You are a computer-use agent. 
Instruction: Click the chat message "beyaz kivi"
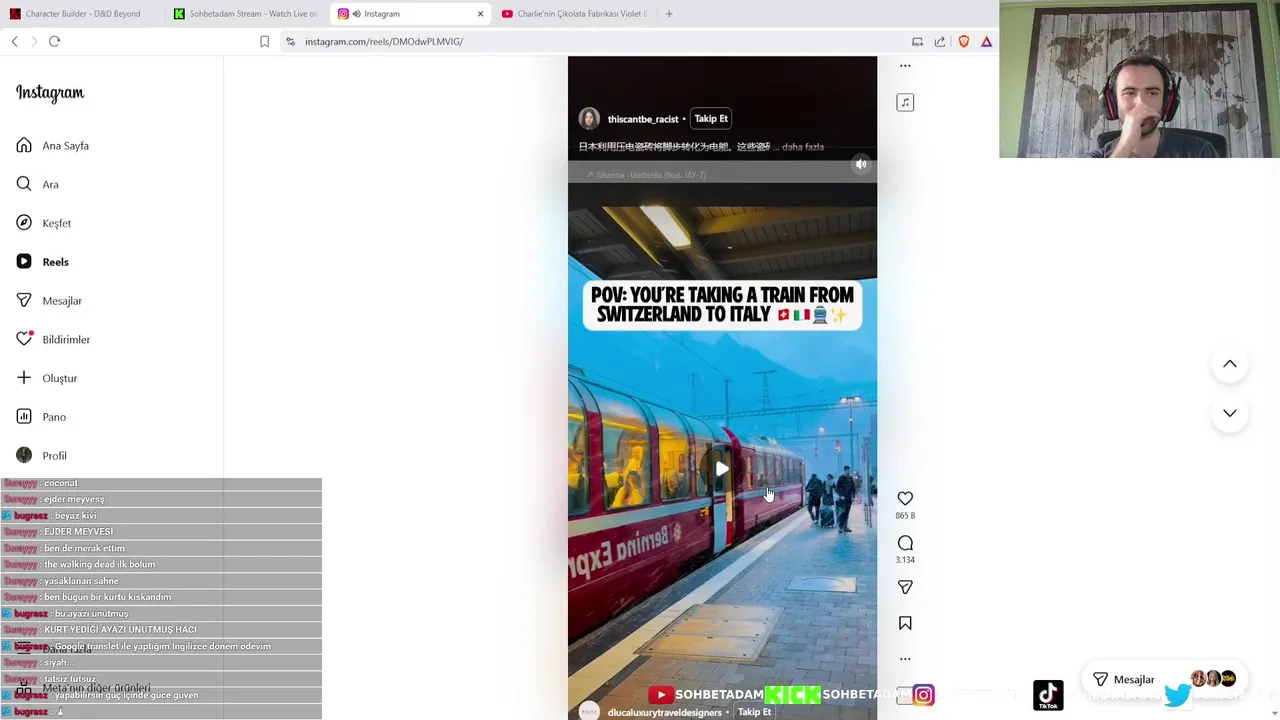point(75,516)
